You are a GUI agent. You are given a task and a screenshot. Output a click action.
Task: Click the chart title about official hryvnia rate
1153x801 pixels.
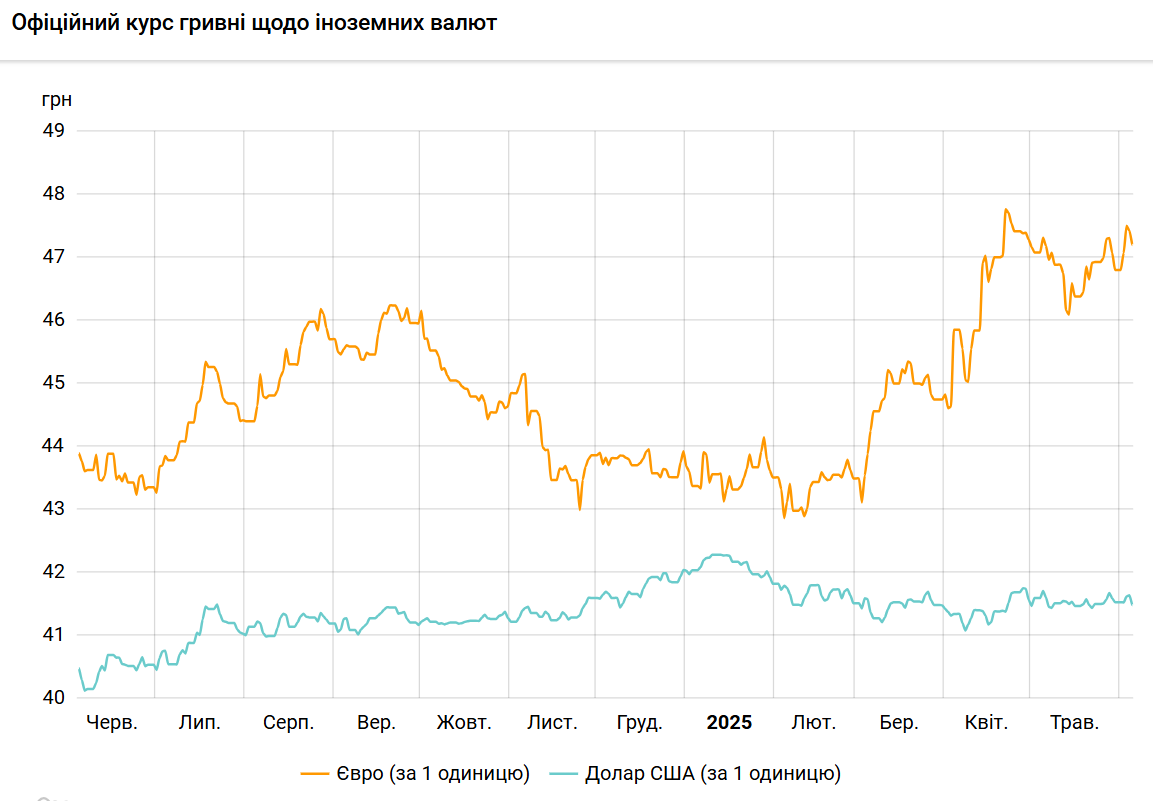pos(254,23)
